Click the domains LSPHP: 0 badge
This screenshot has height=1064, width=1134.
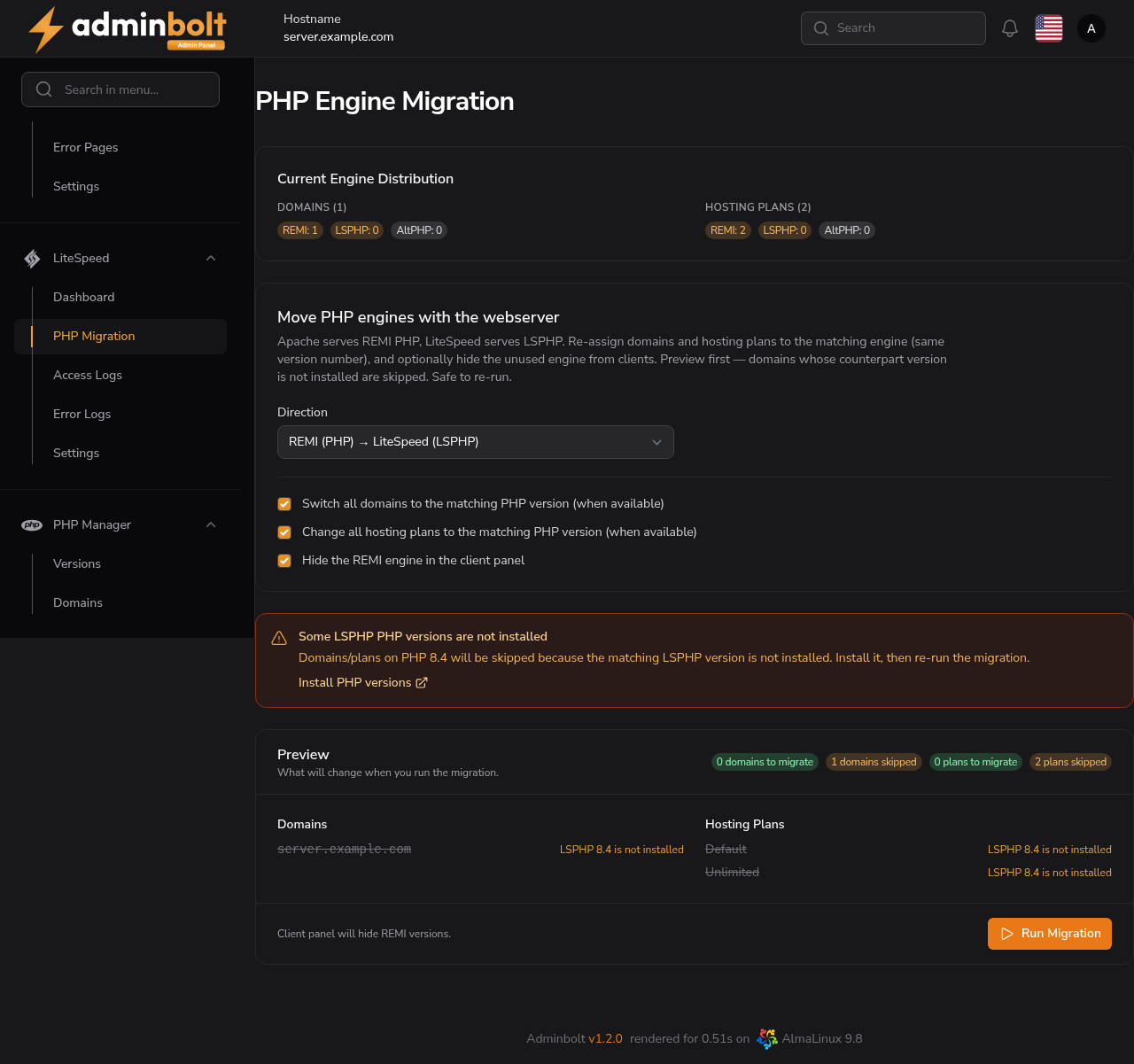point(357,230)
